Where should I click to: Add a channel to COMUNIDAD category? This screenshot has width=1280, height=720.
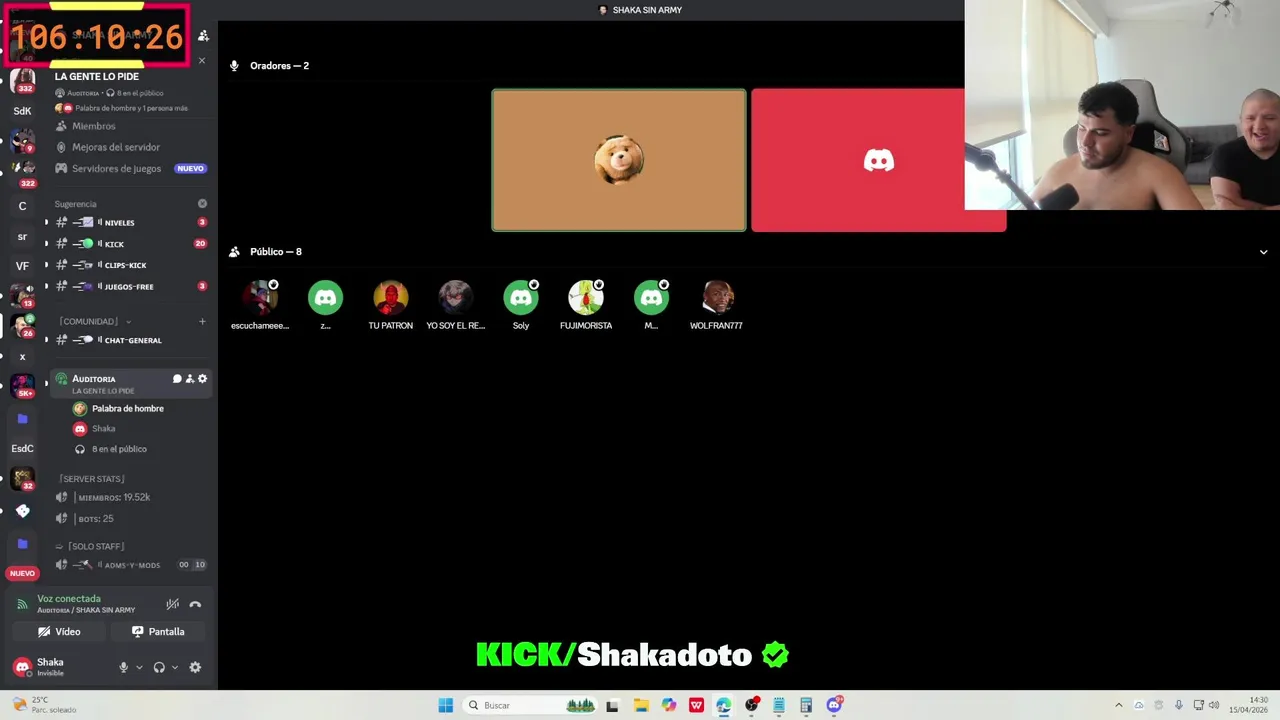202,321
